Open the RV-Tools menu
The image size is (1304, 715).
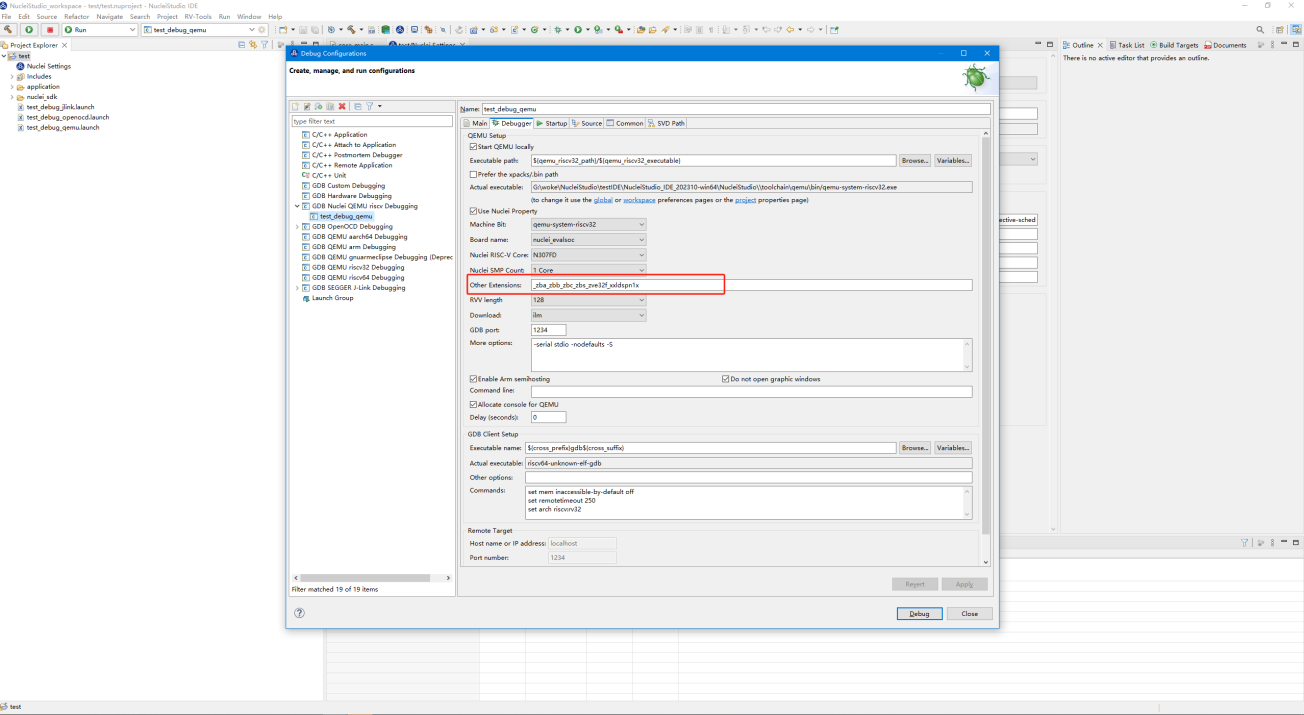[198, 17]
